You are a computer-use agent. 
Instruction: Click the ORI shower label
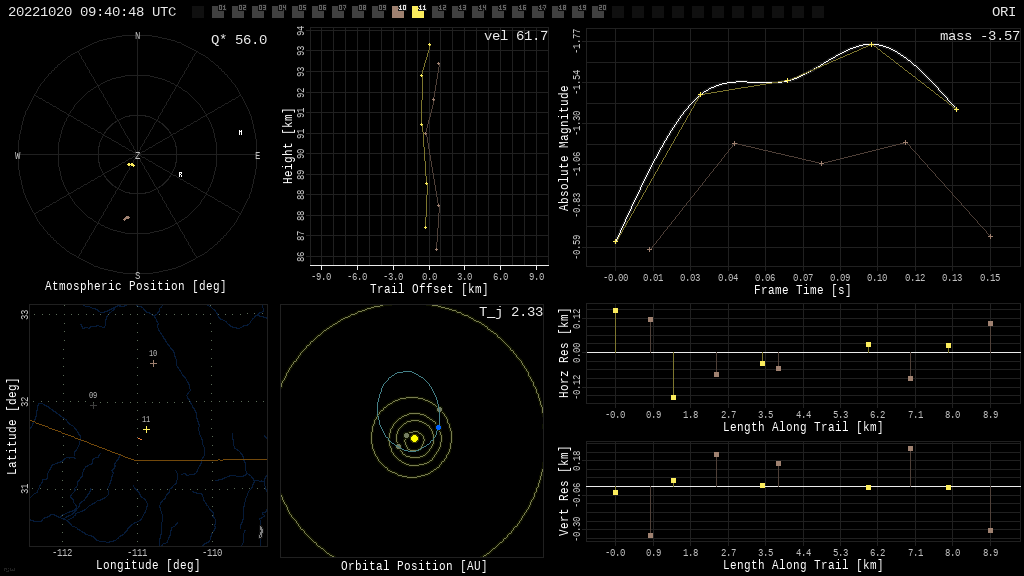(x=1003, y=12)
